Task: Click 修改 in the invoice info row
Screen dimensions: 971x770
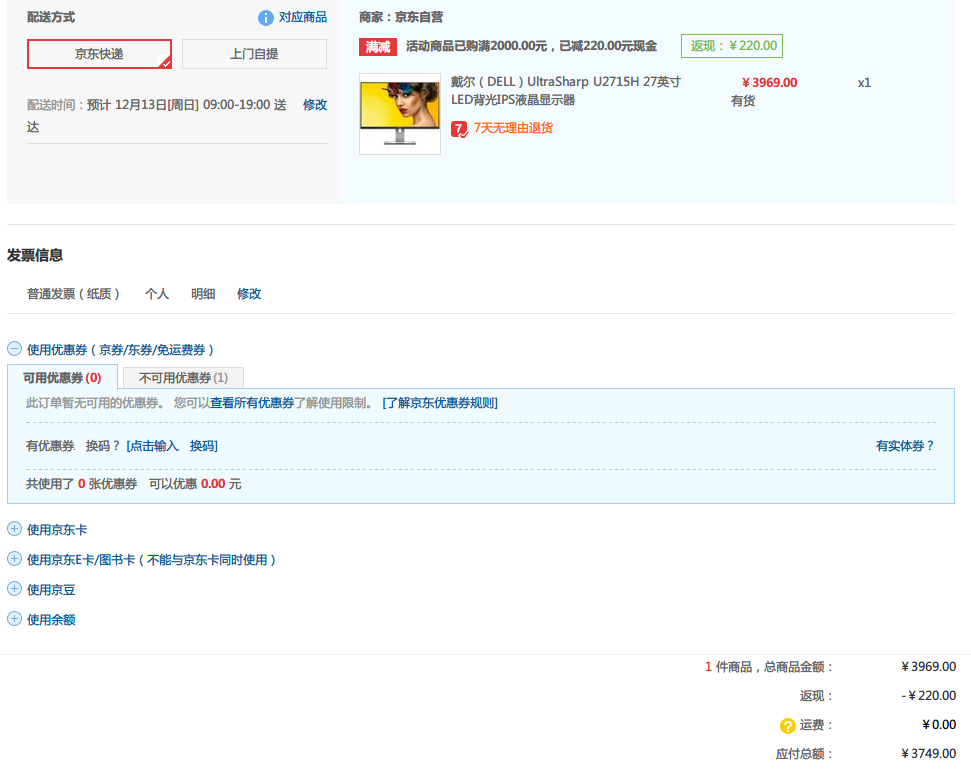Action: click(249, 294)
